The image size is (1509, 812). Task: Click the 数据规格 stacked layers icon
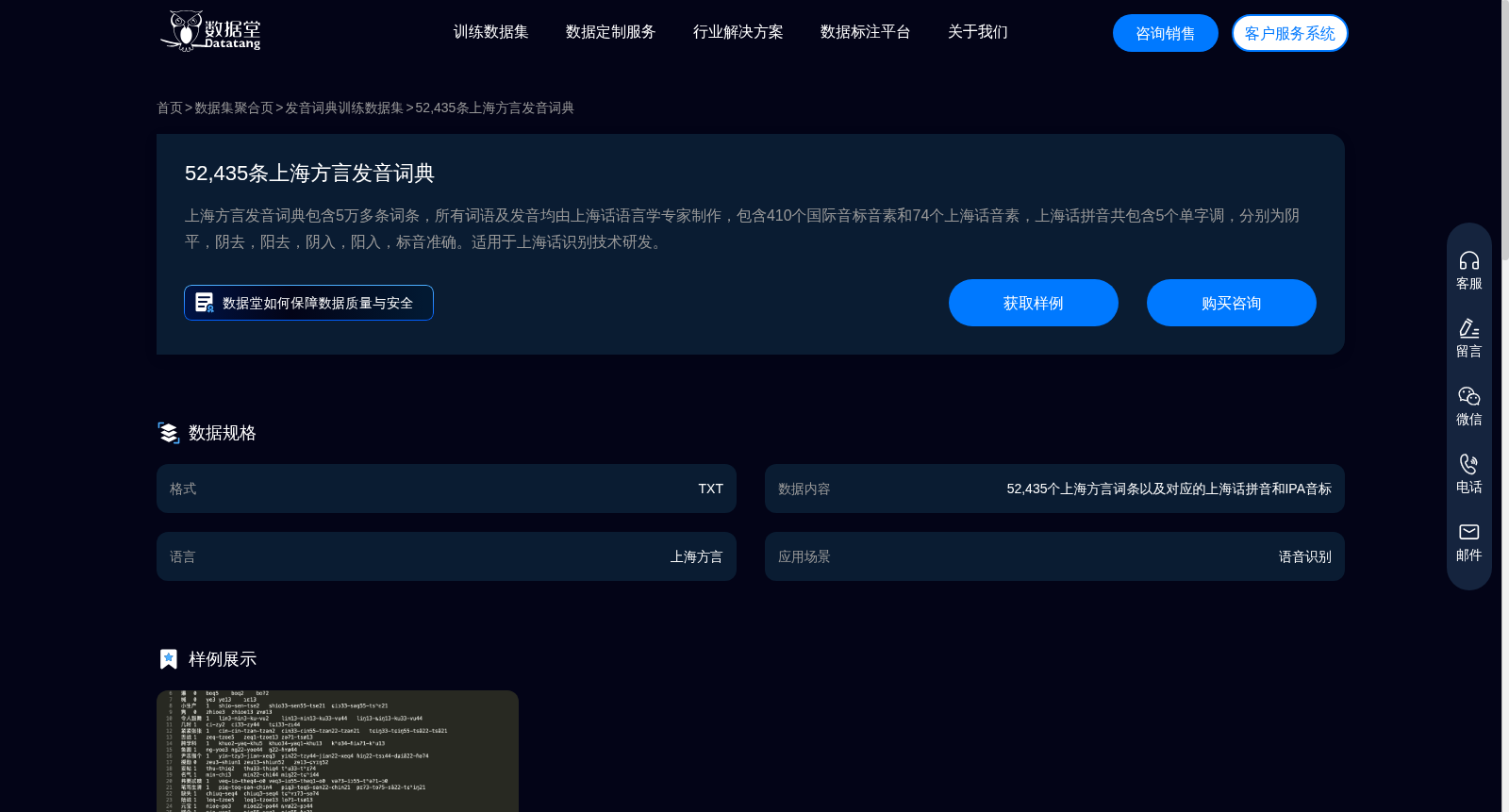[x=169, y=433]
